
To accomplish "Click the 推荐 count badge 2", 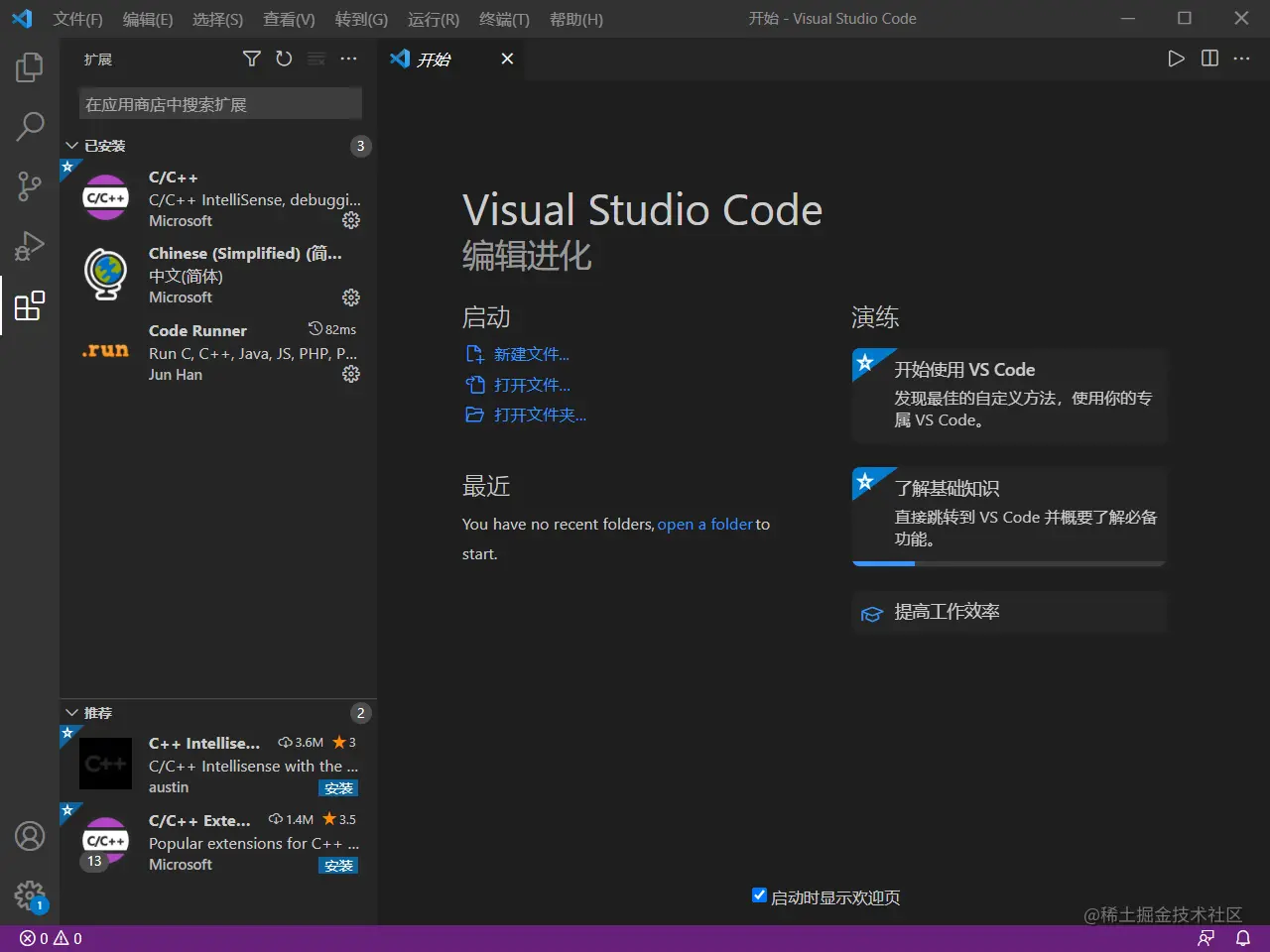I will point(360,713).
